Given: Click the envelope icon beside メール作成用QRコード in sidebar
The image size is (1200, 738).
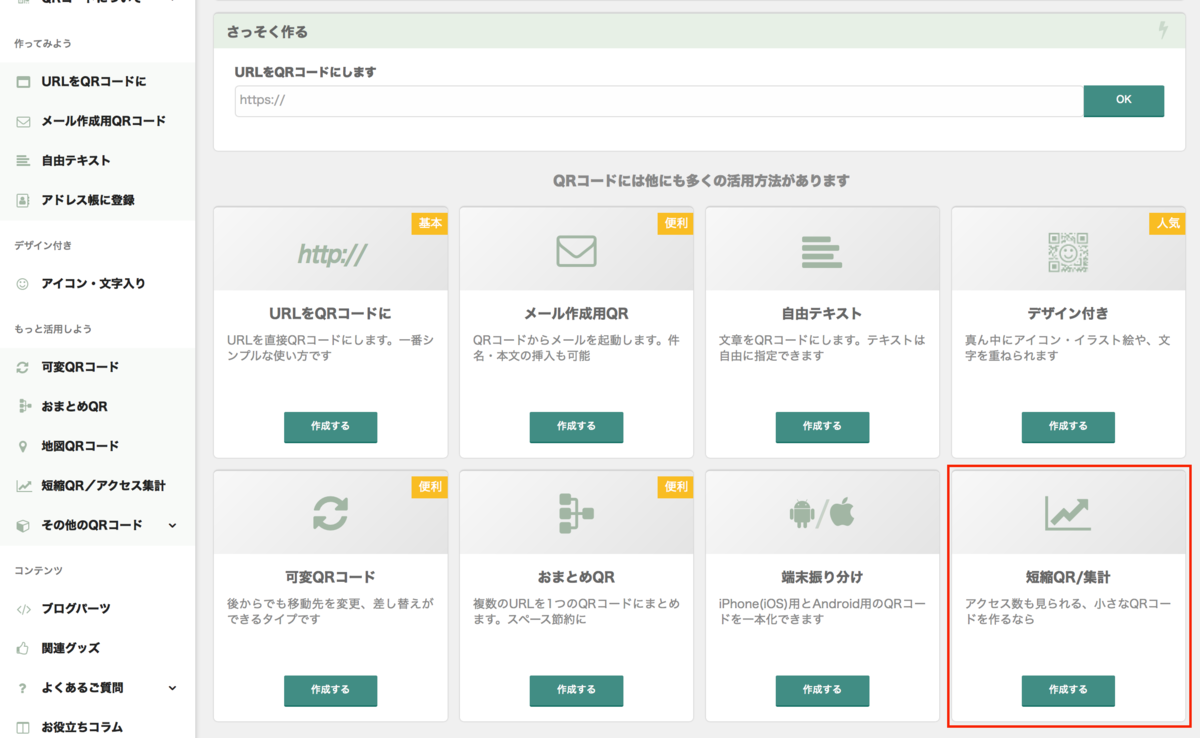Looking at the screenshot, I should [x=23, y=121].
